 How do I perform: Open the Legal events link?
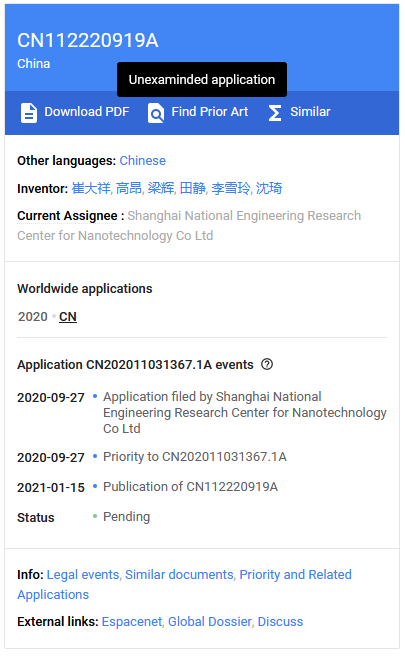pyautogui.click(x=83, y=575)
